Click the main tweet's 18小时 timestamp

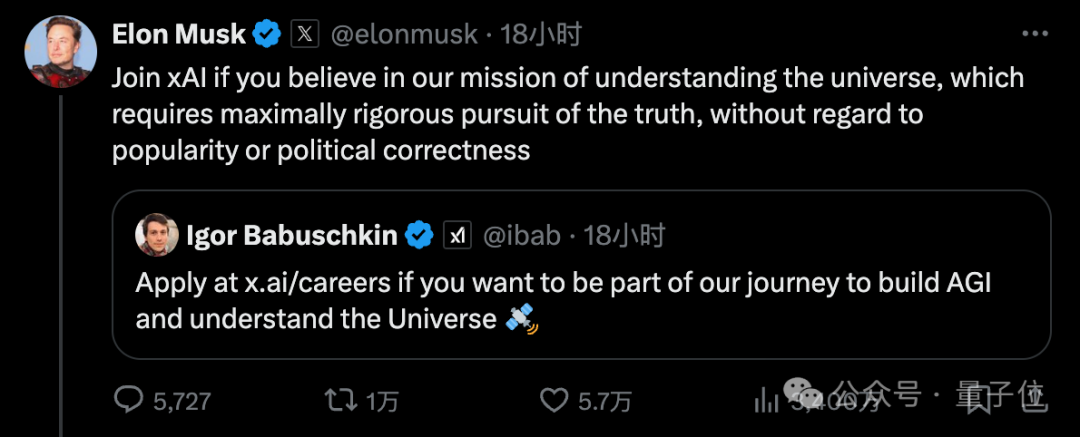click(x=540, y=34)
